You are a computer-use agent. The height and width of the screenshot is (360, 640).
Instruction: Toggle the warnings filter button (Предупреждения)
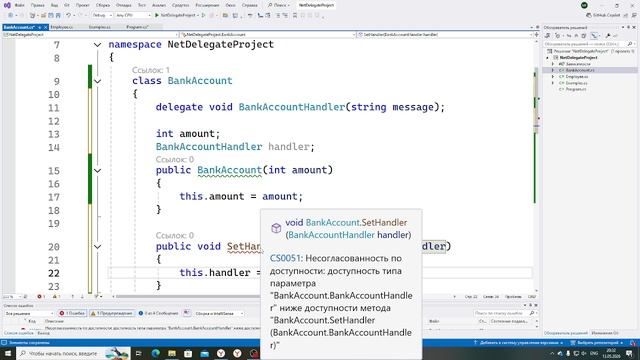click(x=111, y=313)
